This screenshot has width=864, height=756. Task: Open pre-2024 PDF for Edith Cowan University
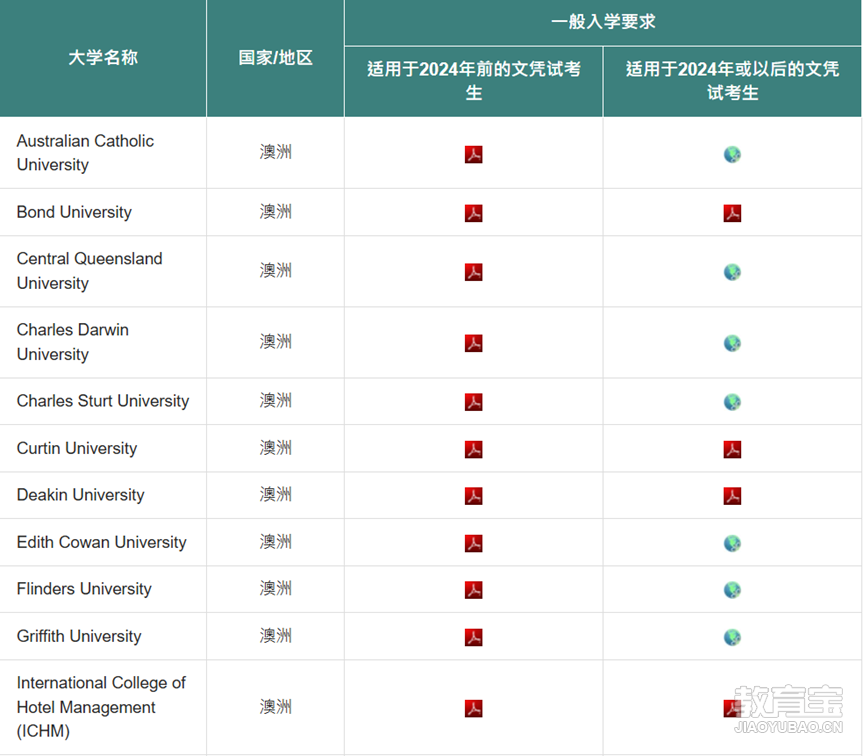473,543
